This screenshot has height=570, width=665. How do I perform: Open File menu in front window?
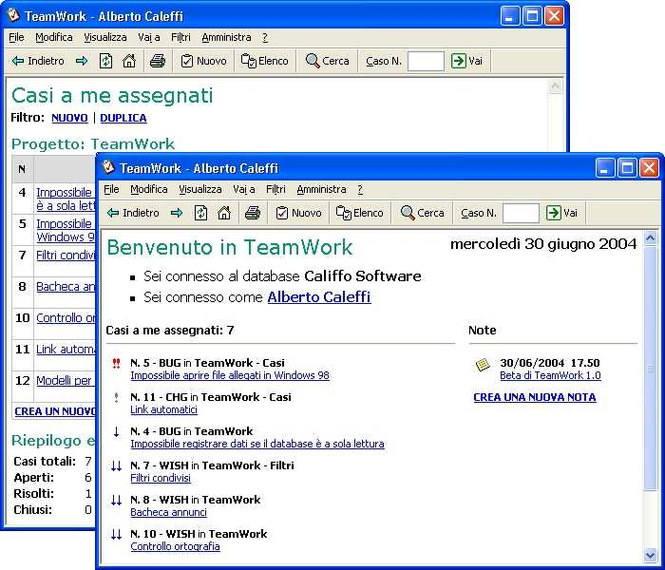click(x=112, y=190)
